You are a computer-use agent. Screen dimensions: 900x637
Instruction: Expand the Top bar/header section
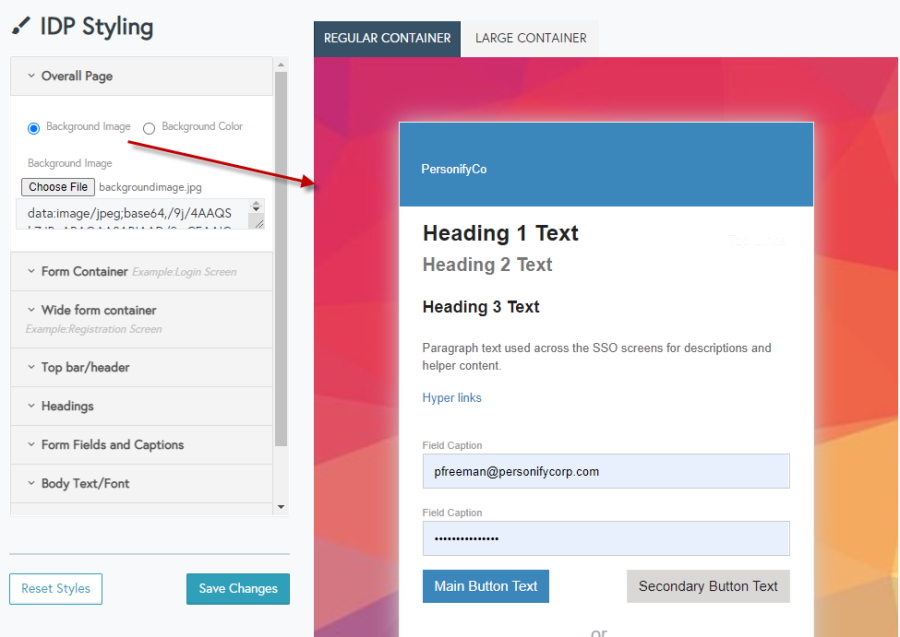(x=141, y=367)
